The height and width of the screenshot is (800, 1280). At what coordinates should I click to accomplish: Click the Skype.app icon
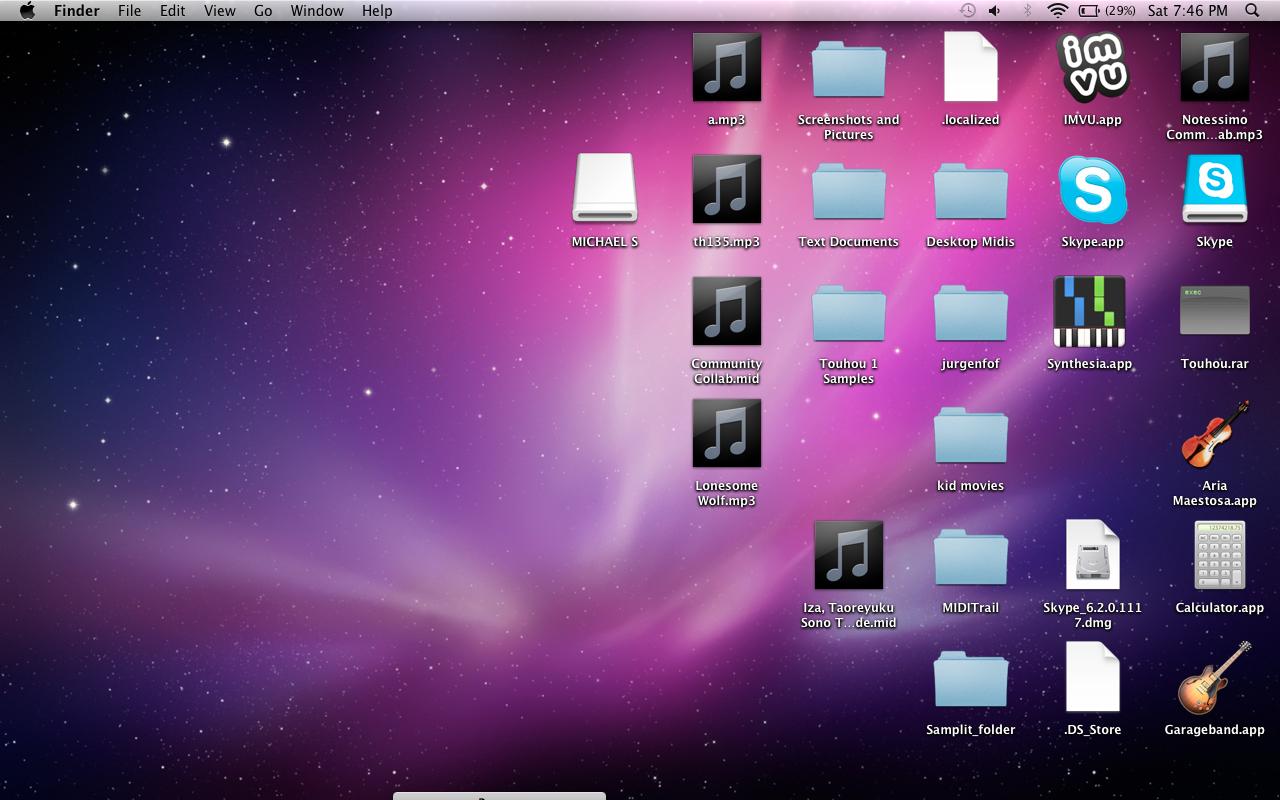[1092, 189]
